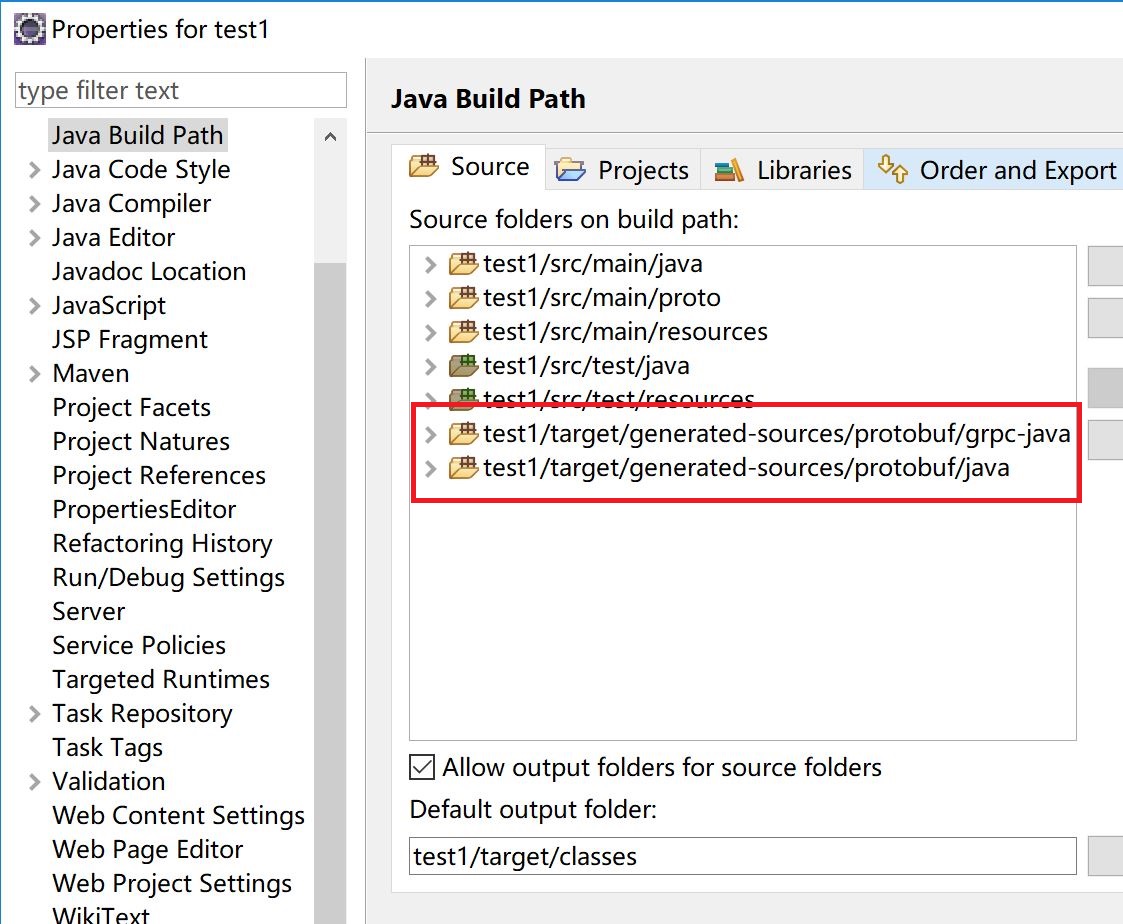The image size is (1123, 924).
Task: Click the type filter text field
Action: pos(181,91)
